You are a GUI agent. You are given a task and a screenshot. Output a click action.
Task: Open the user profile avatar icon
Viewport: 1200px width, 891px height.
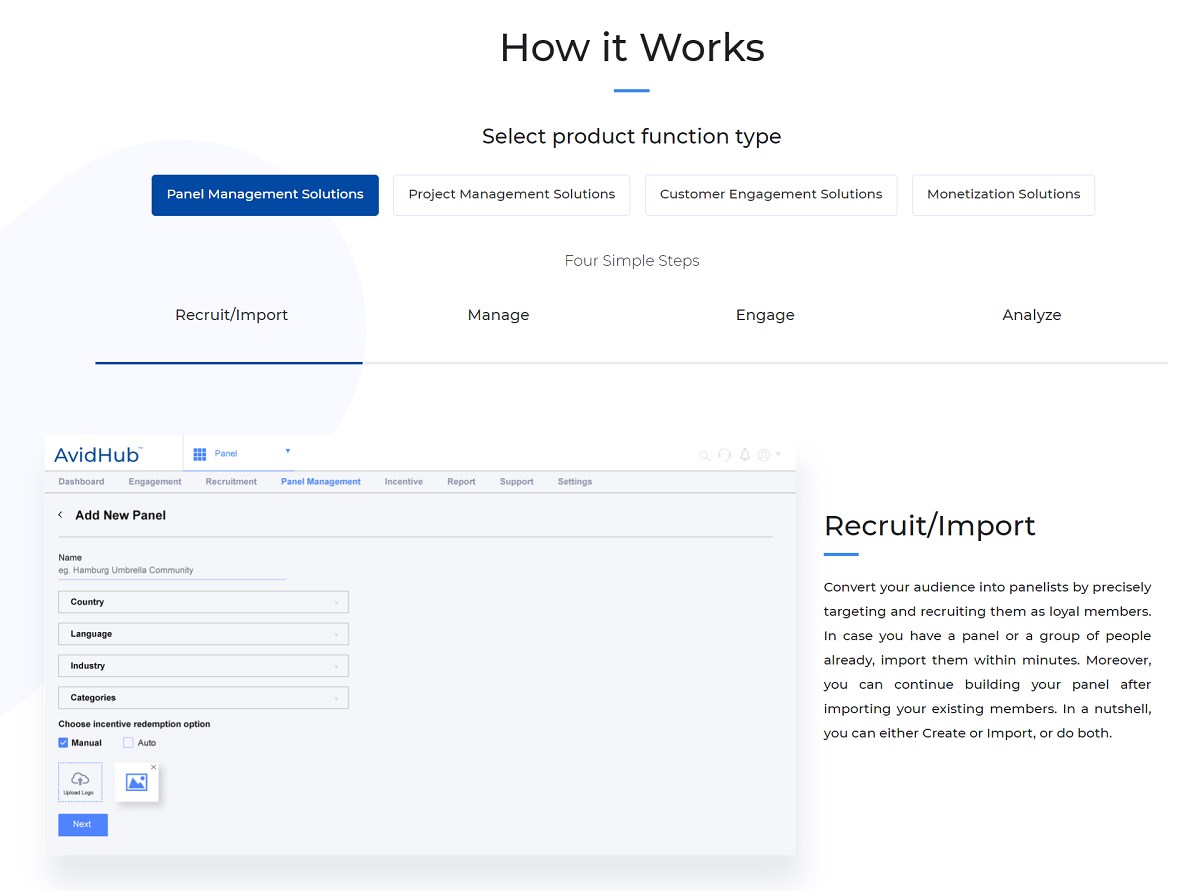point(764,455)
